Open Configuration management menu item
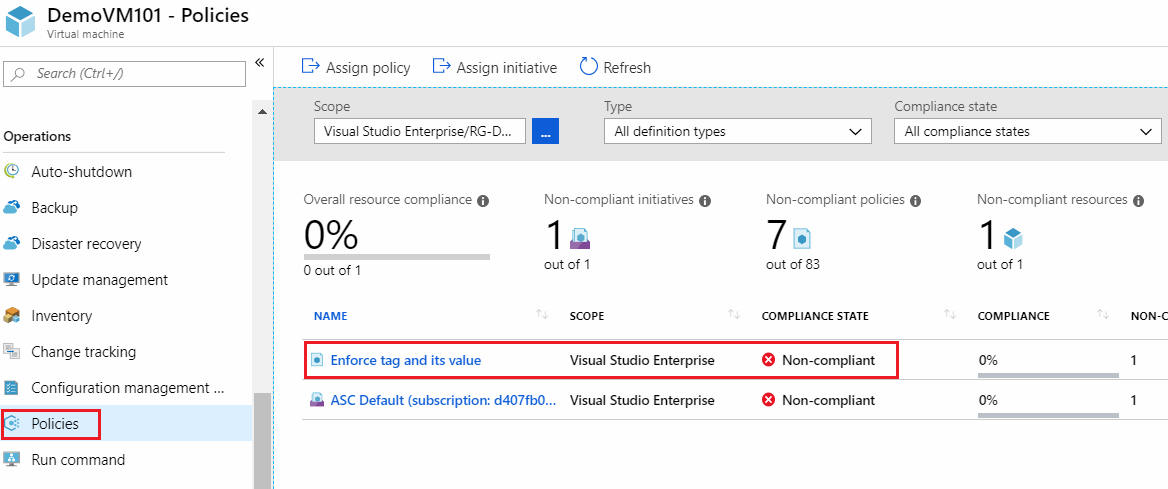The image size is (1168, 489). pos(127,388)
